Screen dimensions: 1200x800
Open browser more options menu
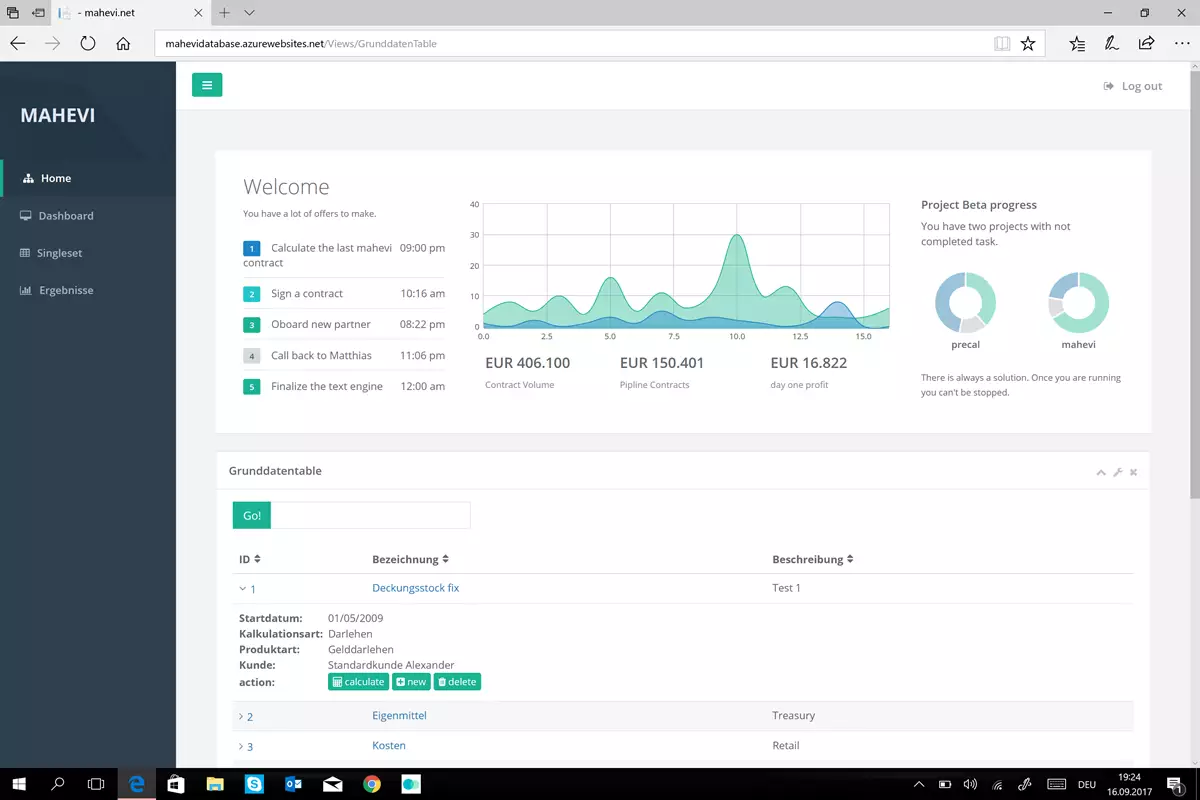coord(1182,44)
